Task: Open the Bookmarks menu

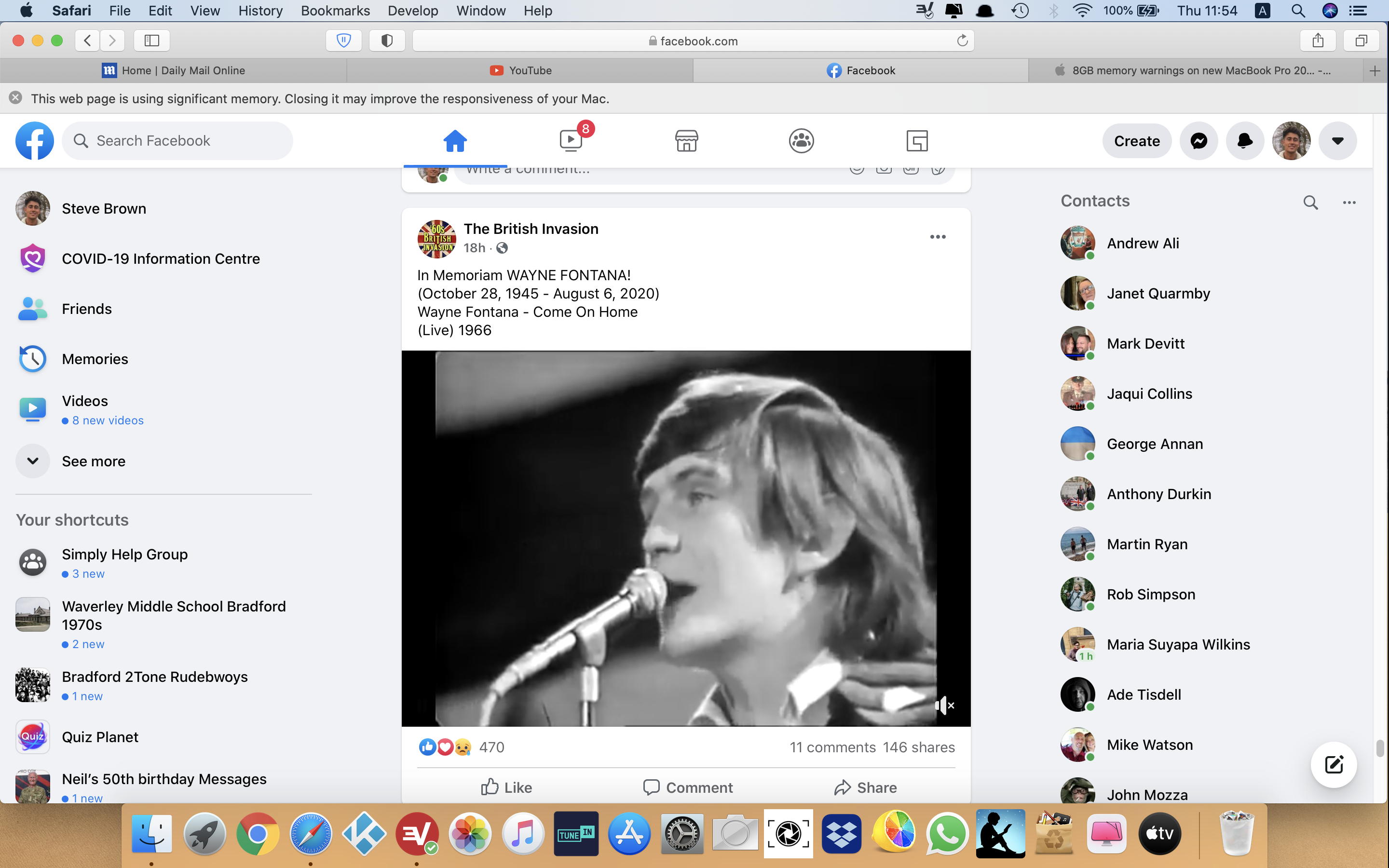Action: [x=335, y=10]
